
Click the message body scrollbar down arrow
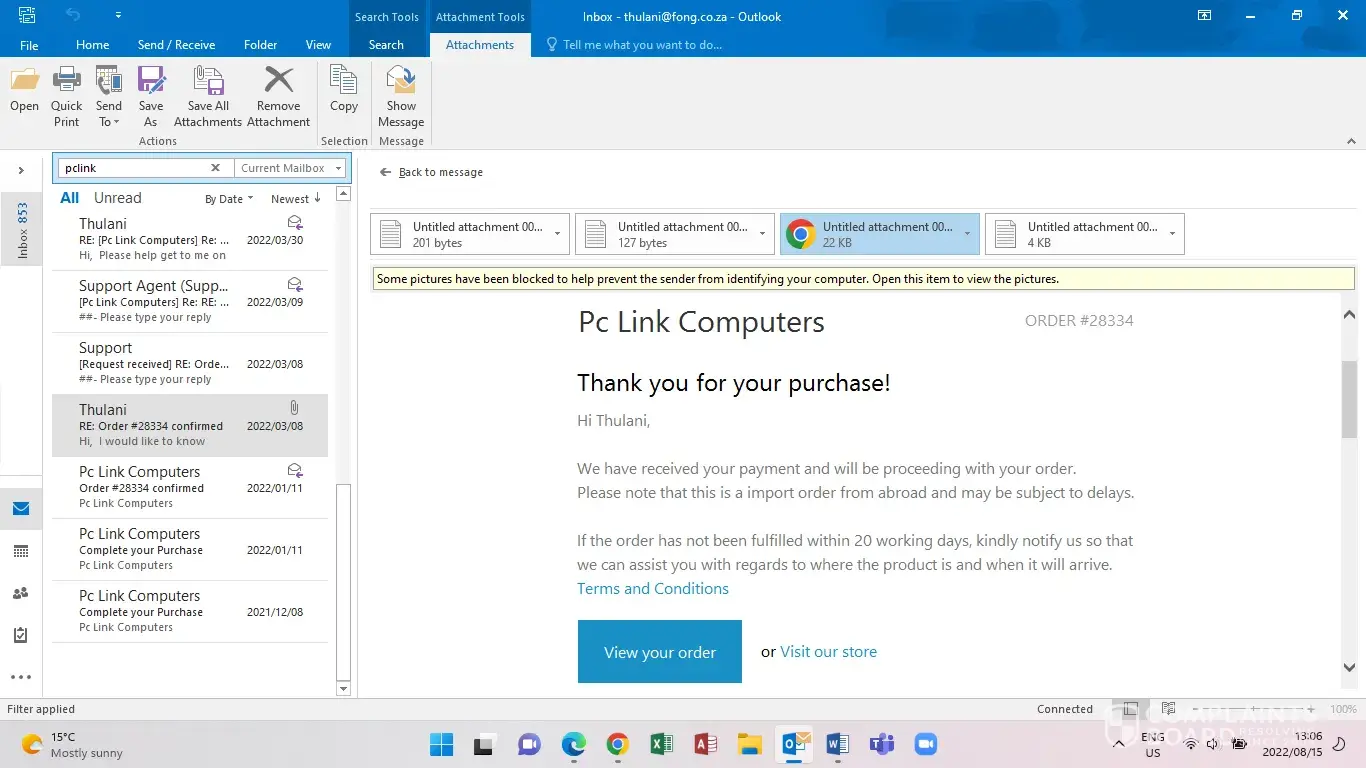(1349, 668)
